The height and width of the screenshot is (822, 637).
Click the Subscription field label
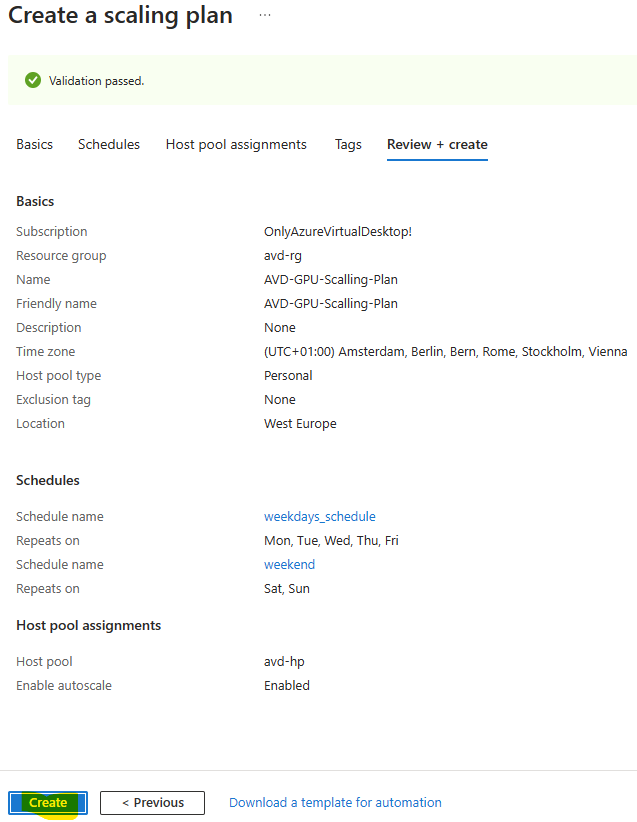pyautogui.click(x=52, y=231)
